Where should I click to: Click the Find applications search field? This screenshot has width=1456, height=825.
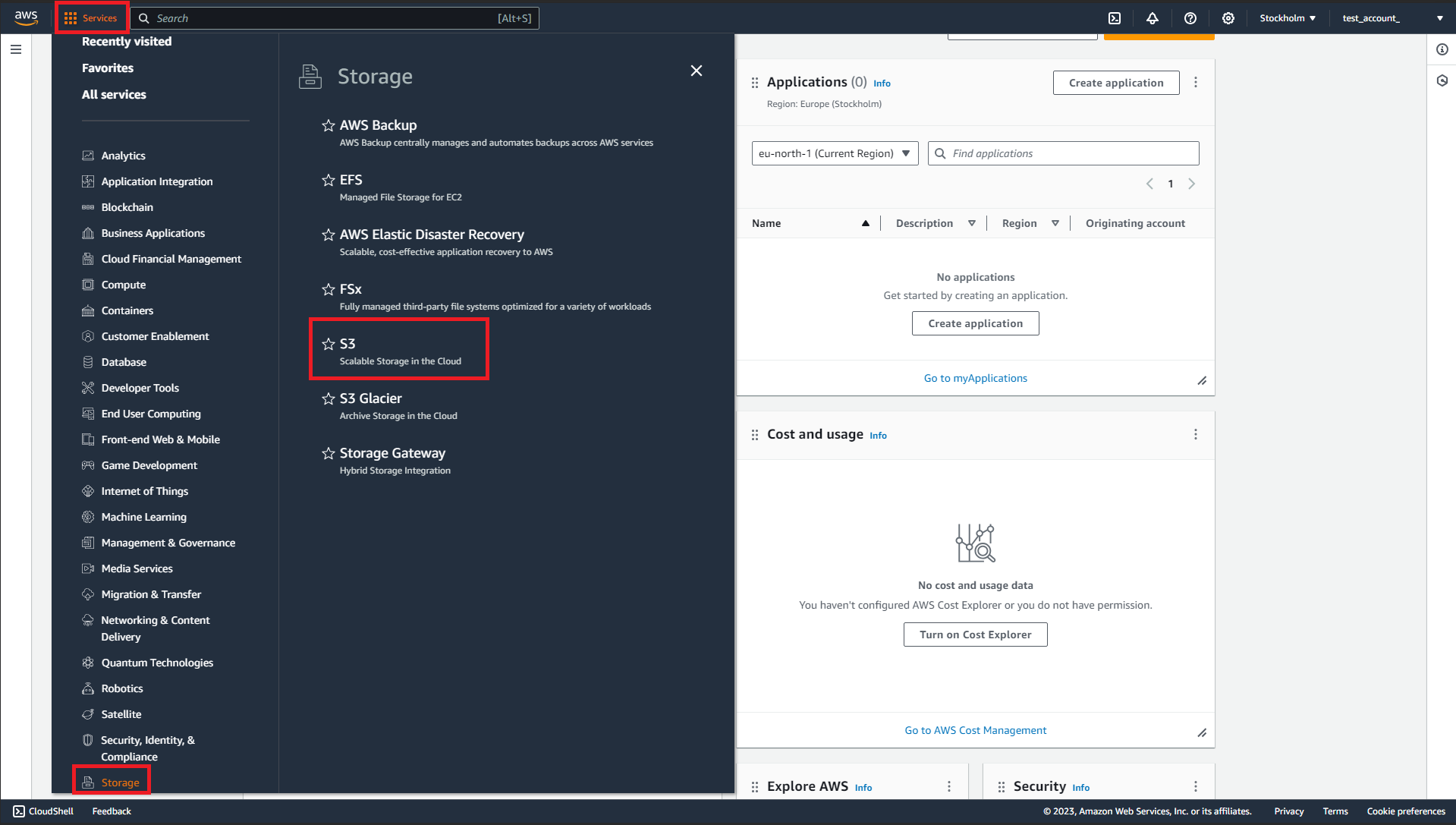[1070, 153]
